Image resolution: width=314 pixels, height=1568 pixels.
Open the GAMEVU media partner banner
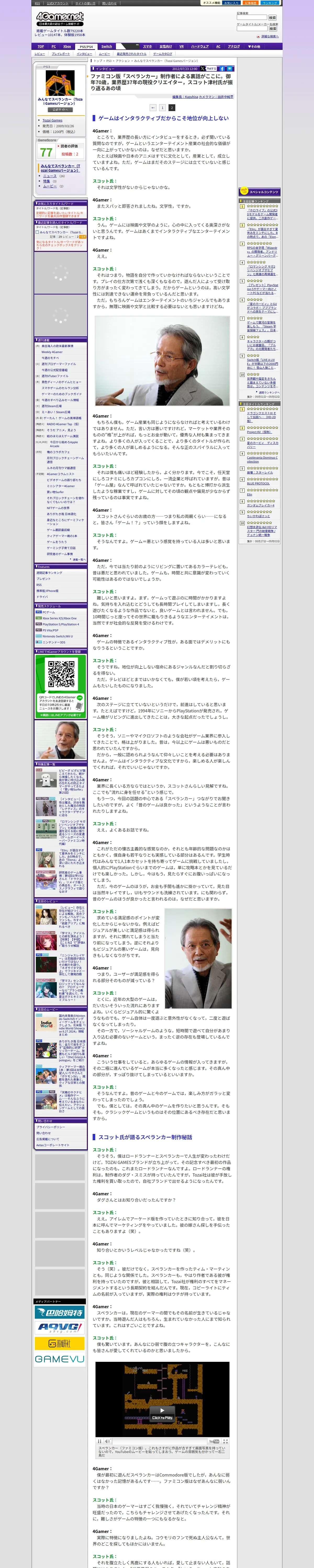60,1359
